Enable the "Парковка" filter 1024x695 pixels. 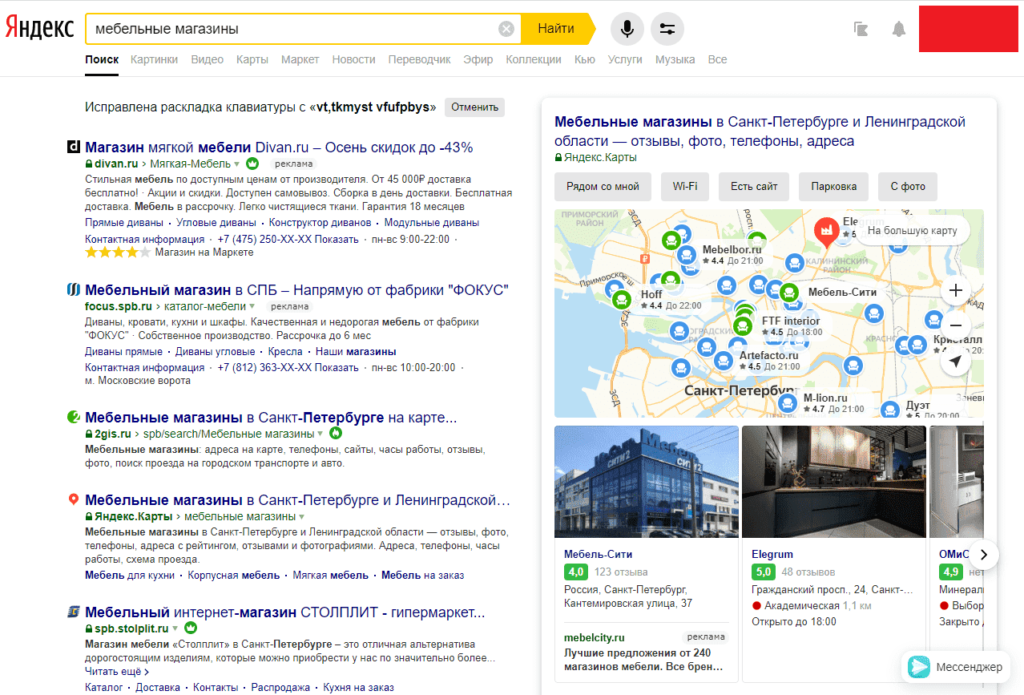tap(833, 186)
